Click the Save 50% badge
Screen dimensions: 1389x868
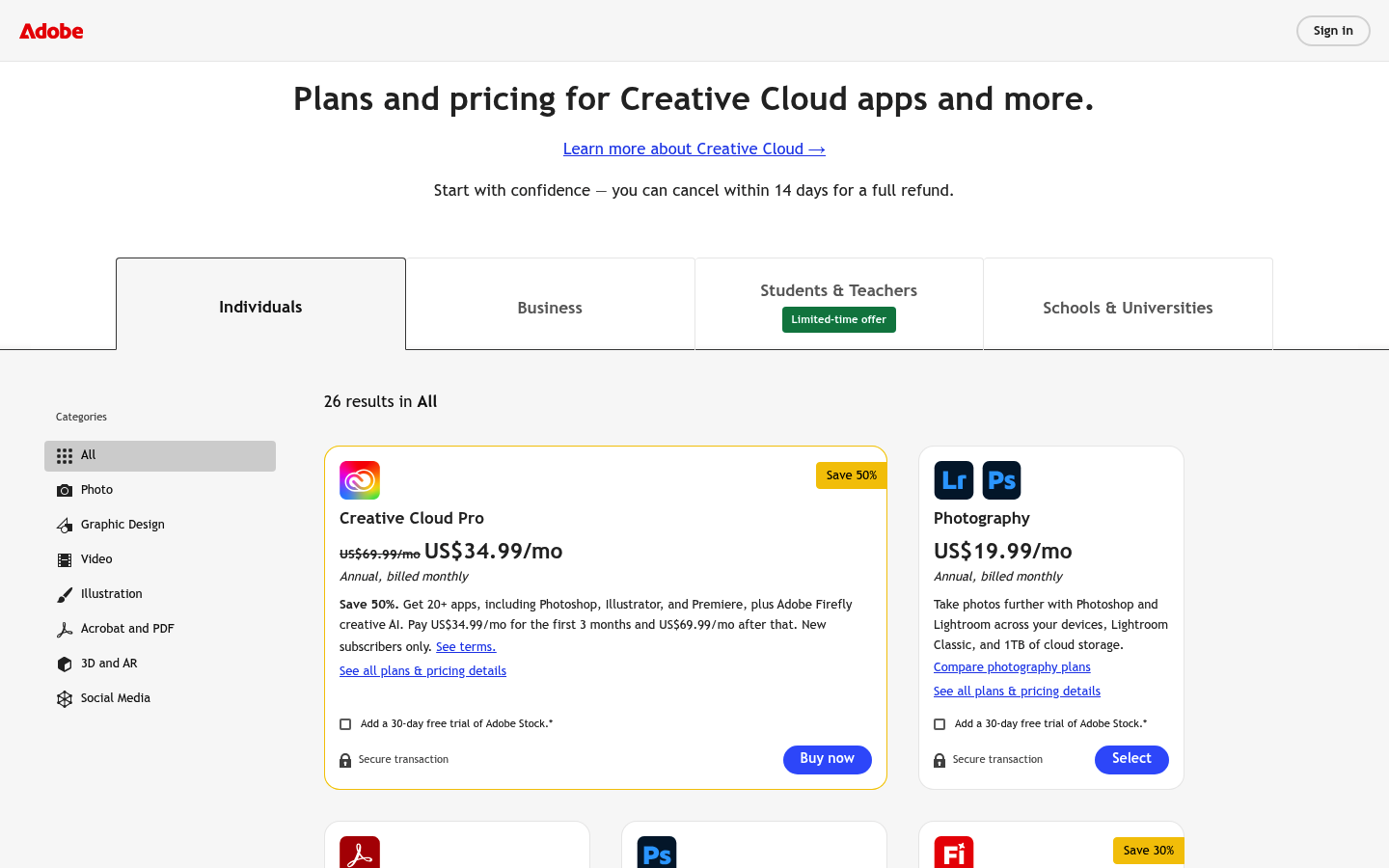click(852, 475)
